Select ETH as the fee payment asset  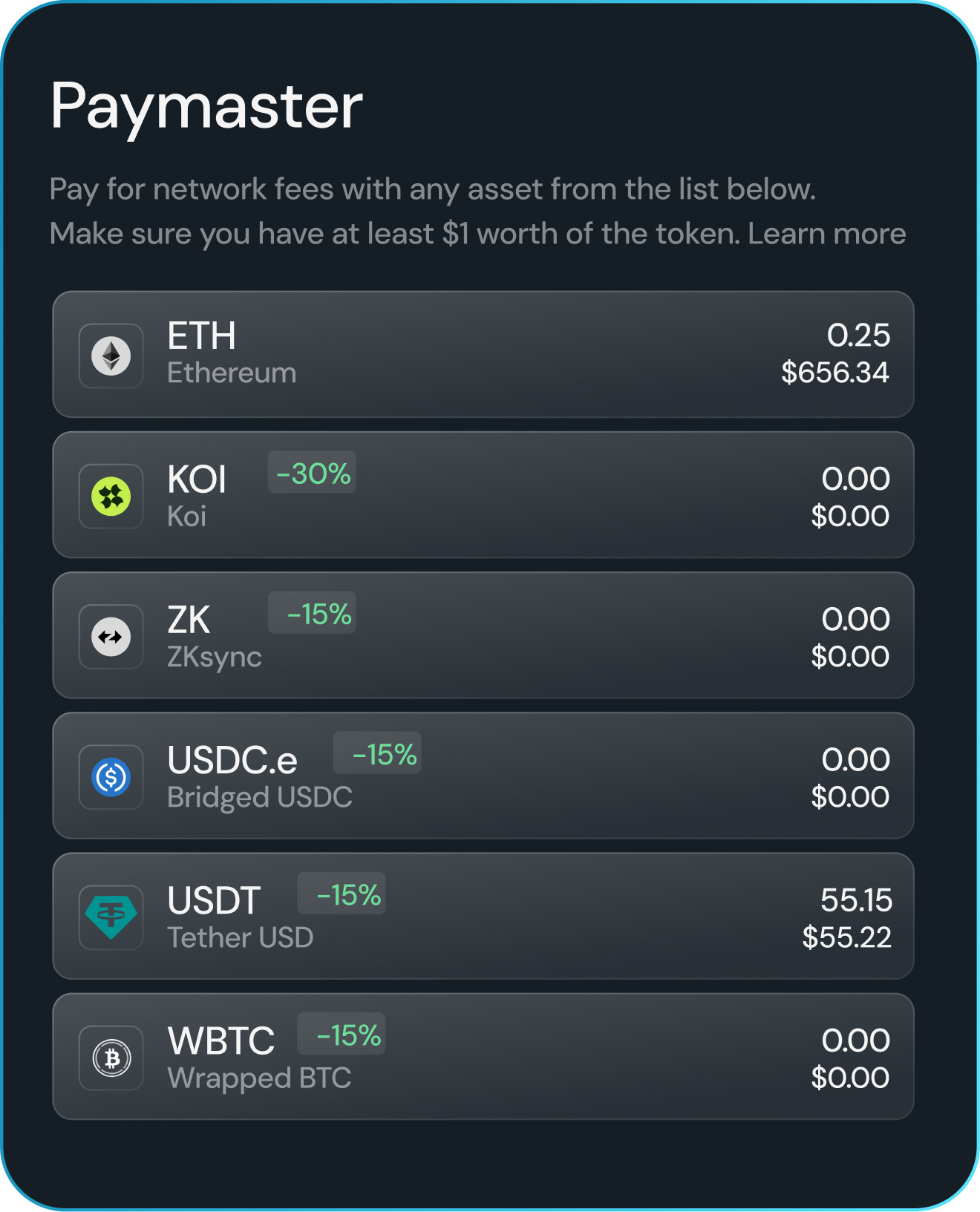click(483, 354)
